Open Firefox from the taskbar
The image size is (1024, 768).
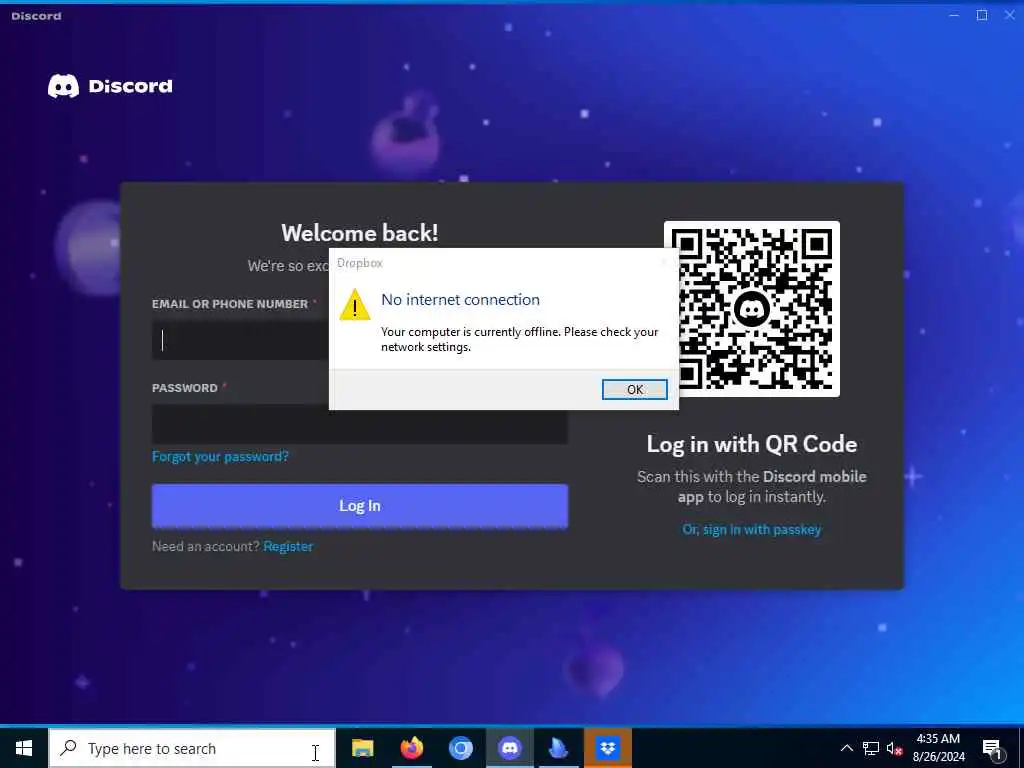click(411, 748)
